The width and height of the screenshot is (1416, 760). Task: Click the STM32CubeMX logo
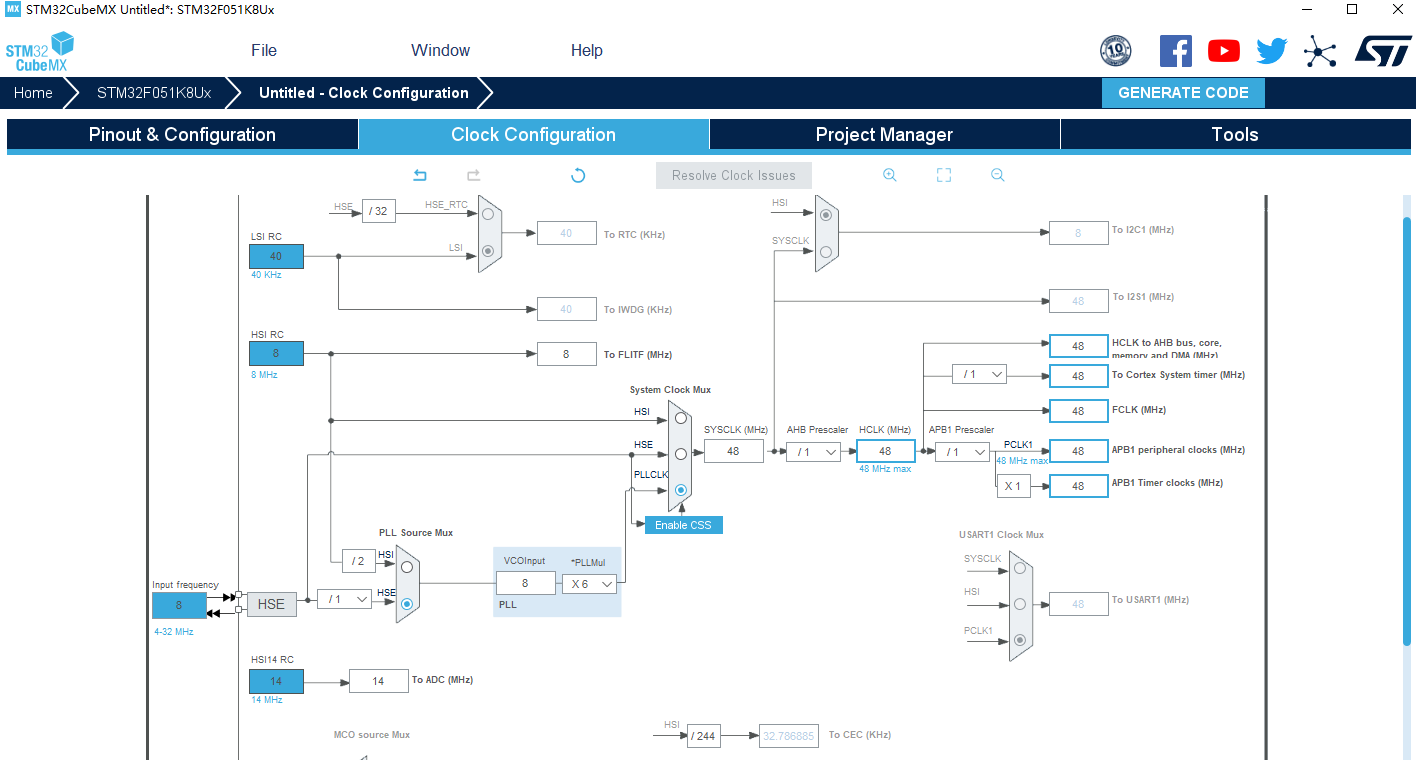tap(40, 51)
